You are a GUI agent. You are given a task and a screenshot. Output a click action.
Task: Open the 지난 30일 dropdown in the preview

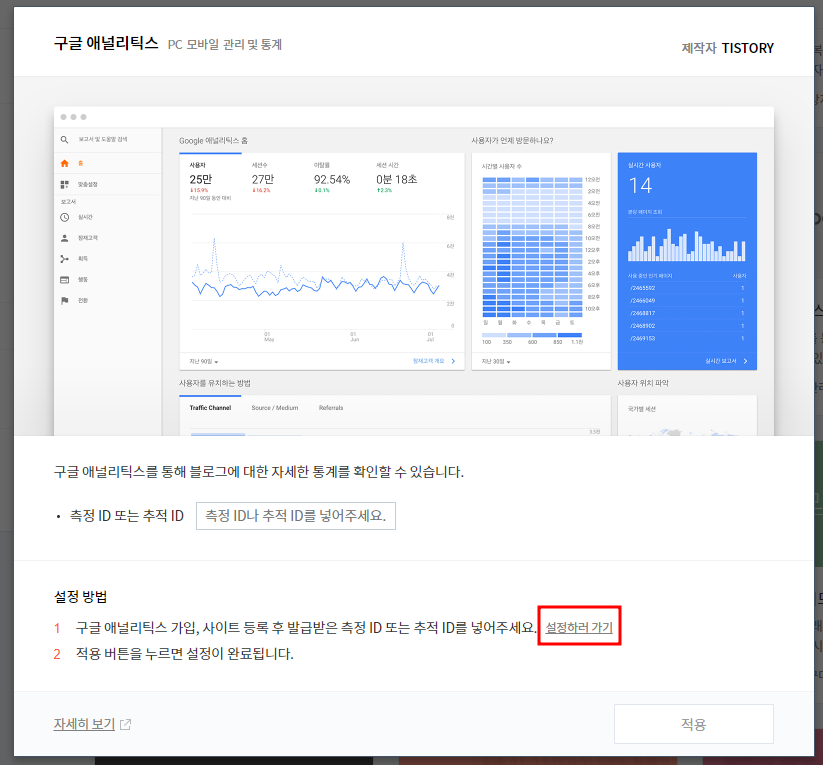(496, 361)
